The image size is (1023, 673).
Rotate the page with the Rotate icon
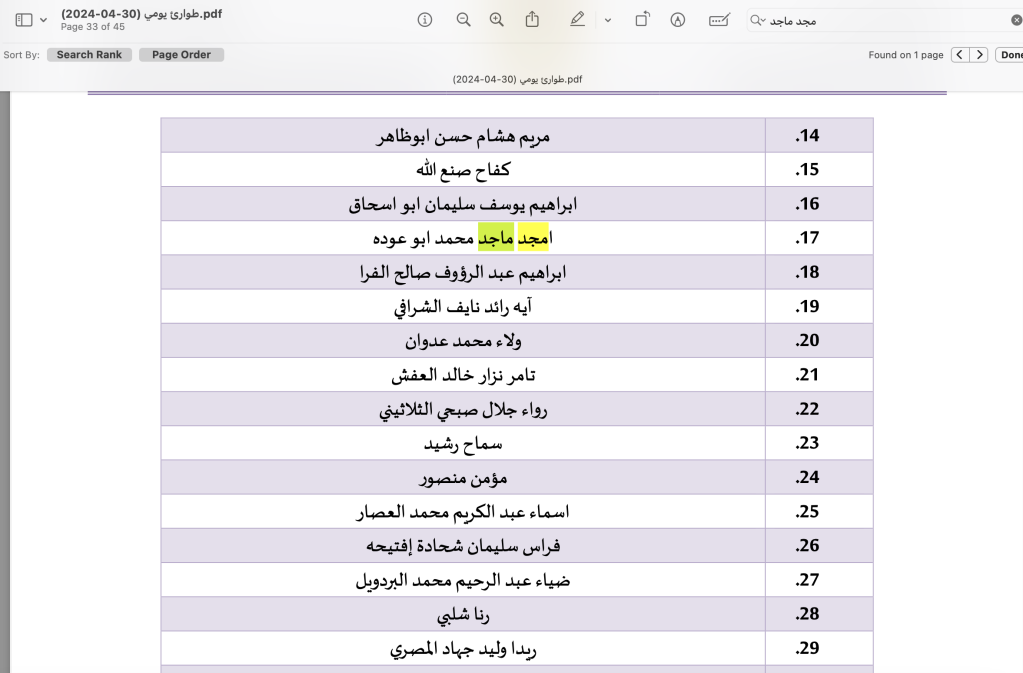642,20
